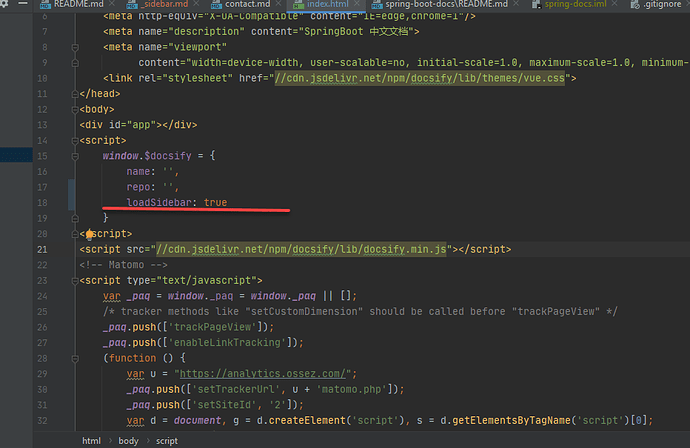This screenshot has height=448, width=690.
Task: Click the '<!-- Matomo -->' comment
Action: pos(124,265)
